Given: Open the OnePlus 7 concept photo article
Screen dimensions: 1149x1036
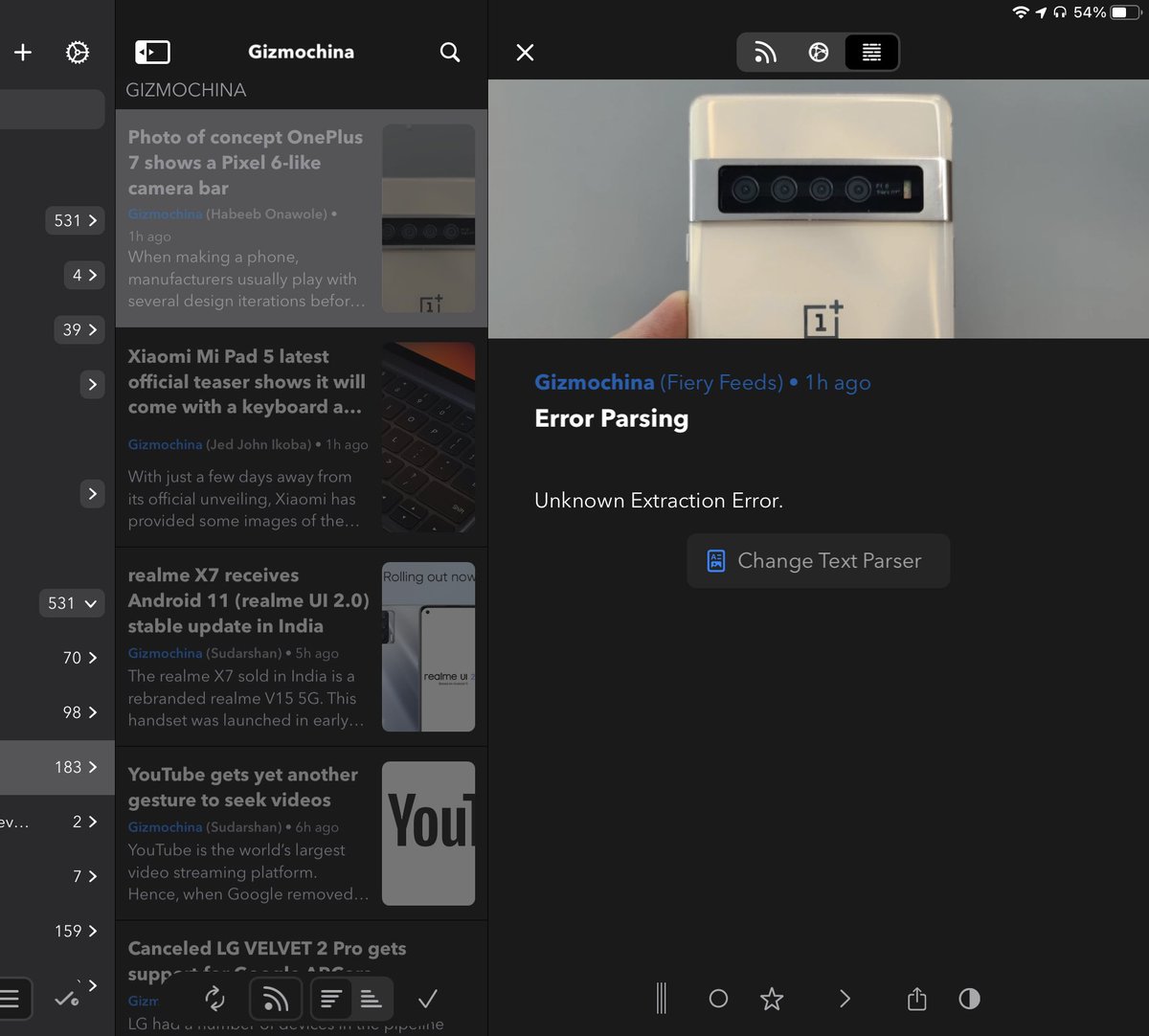Looking at the screenshot, I should 302,218.
